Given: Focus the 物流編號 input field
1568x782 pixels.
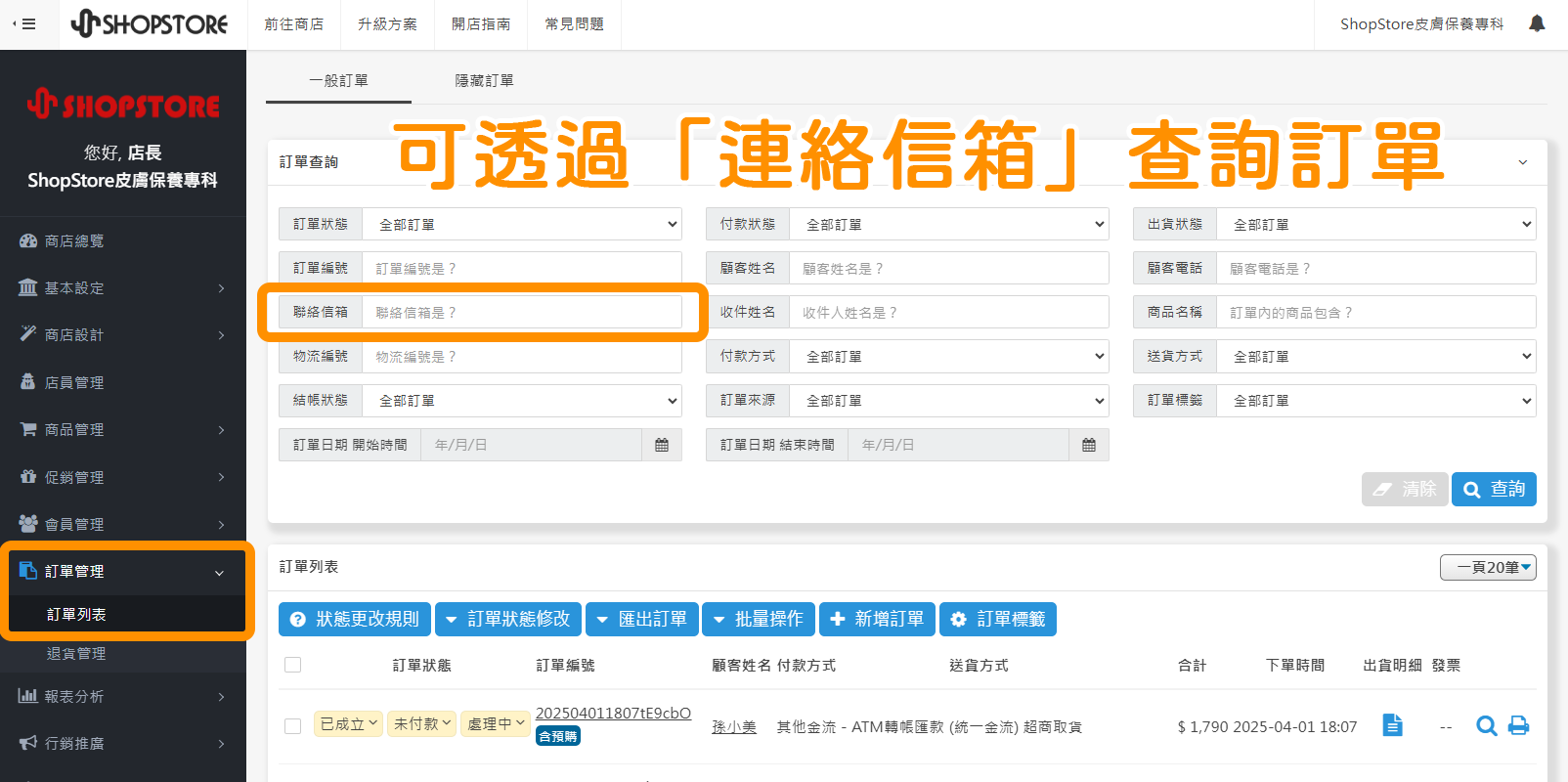Looking at the screenshot, I should 522,356.
